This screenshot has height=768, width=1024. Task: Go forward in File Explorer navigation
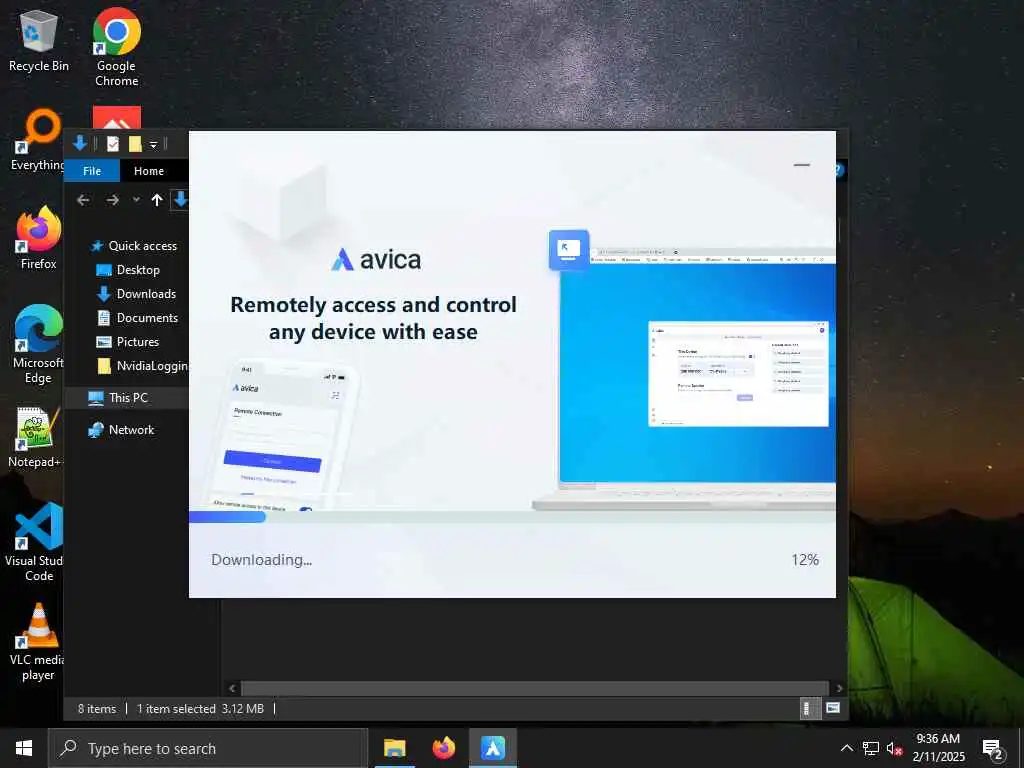pos(112,200)
